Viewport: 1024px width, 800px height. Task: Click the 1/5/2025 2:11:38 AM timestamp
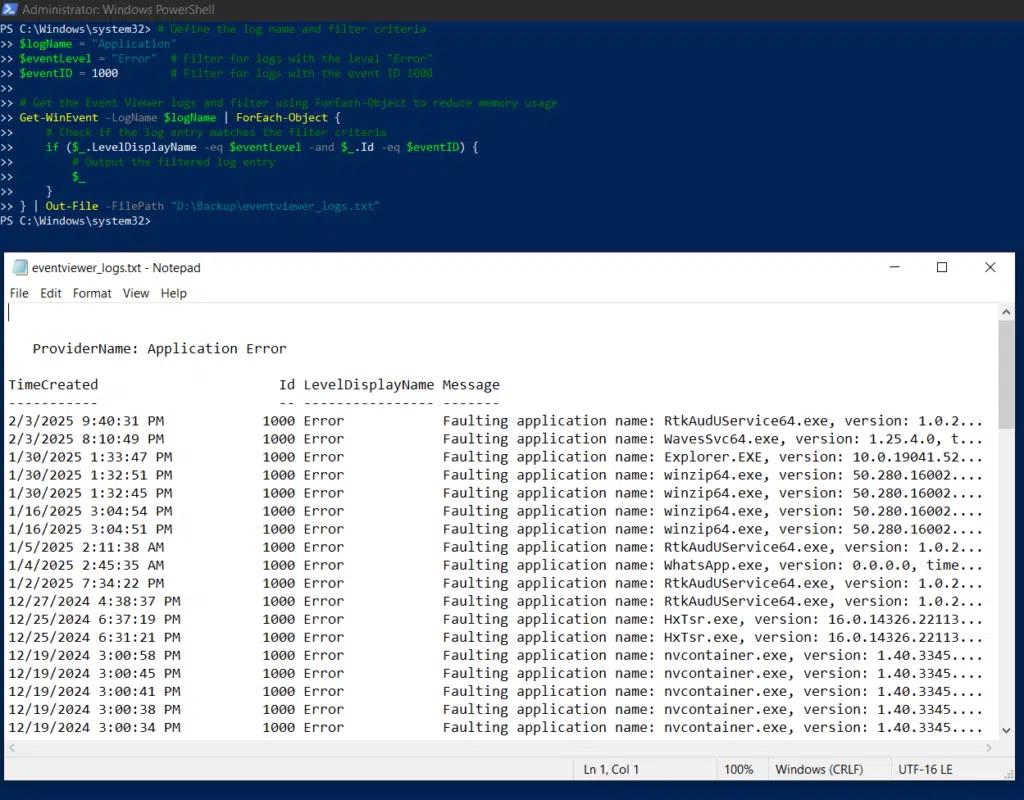86,547
